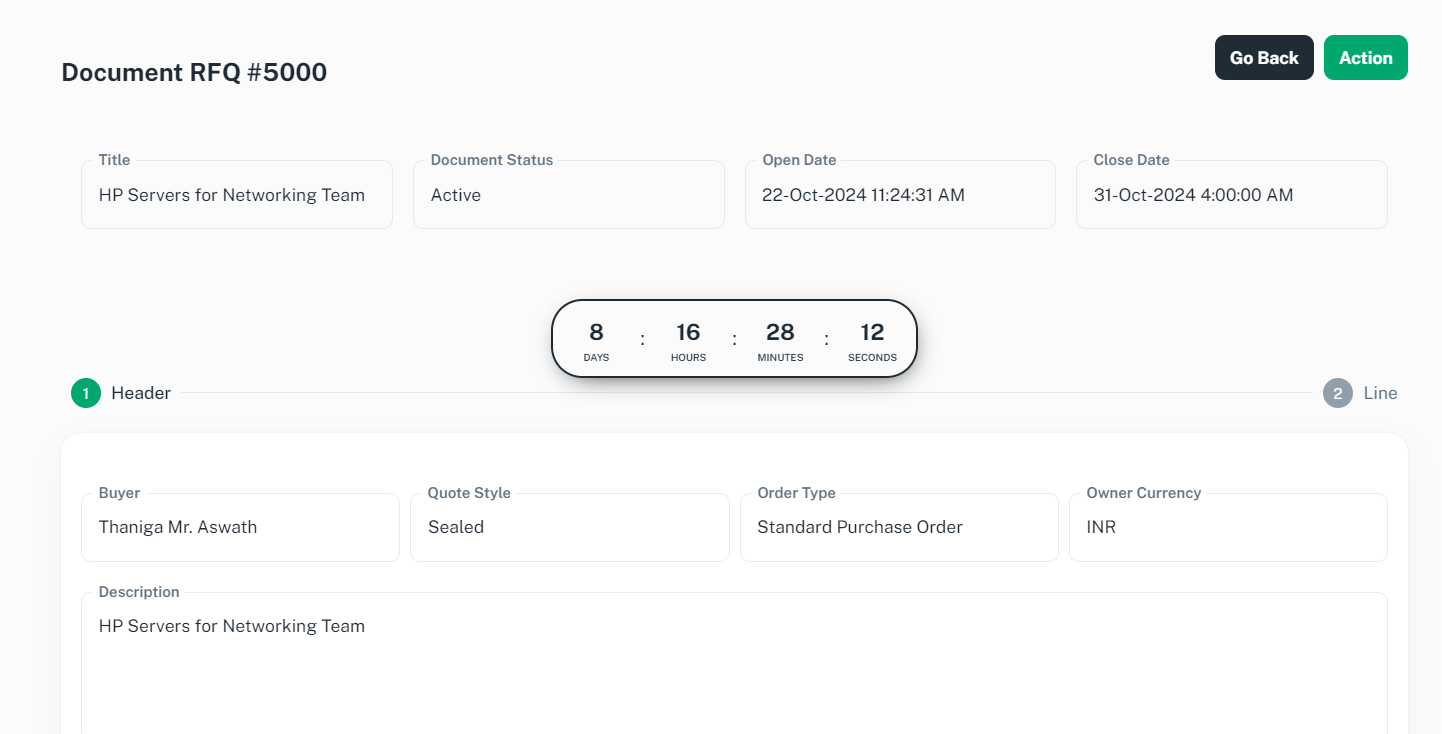Open the Order Type Standard Purchase Order field

tap(898, 527)
